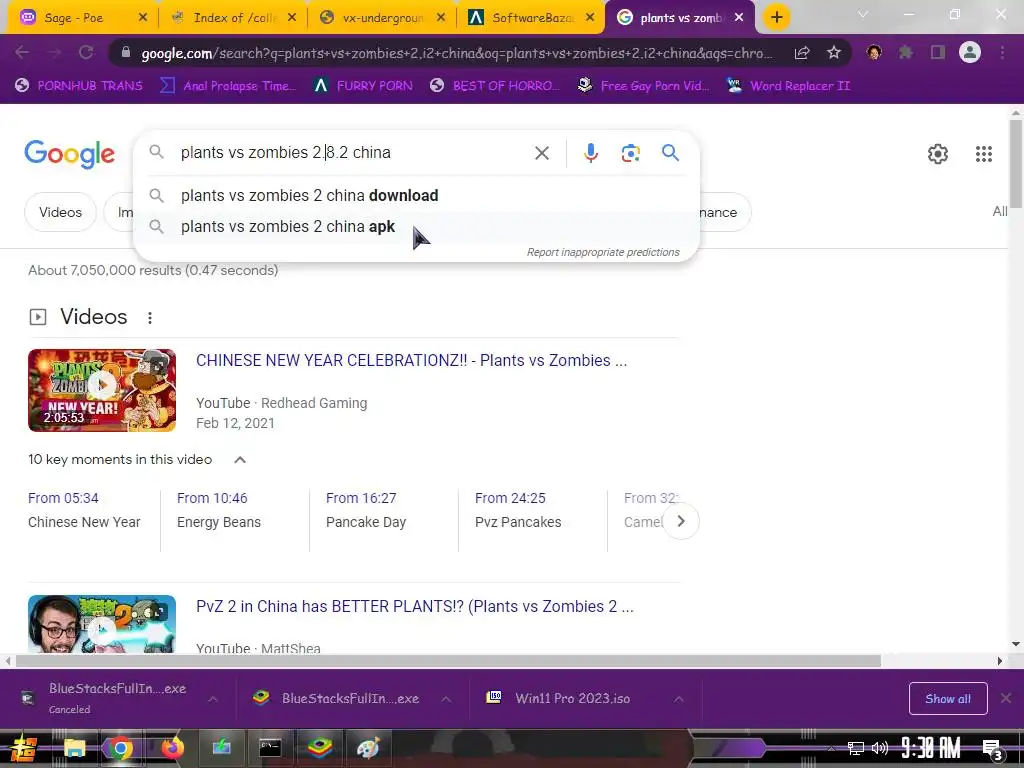Select the All filters option

tap(1000, 211)
